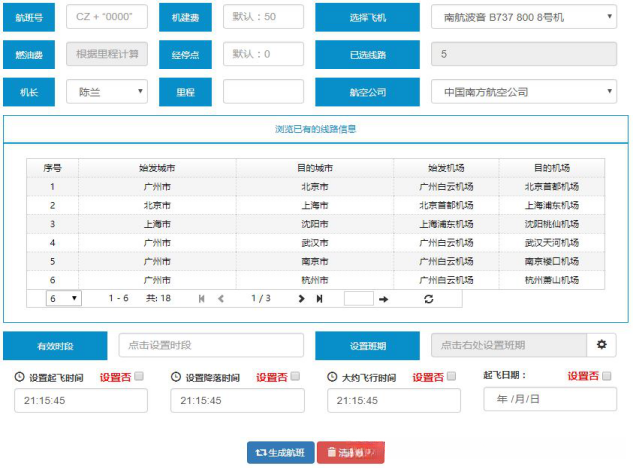Click the approximate flight time input
The image size is (633, 468).
tap(394, 401)
